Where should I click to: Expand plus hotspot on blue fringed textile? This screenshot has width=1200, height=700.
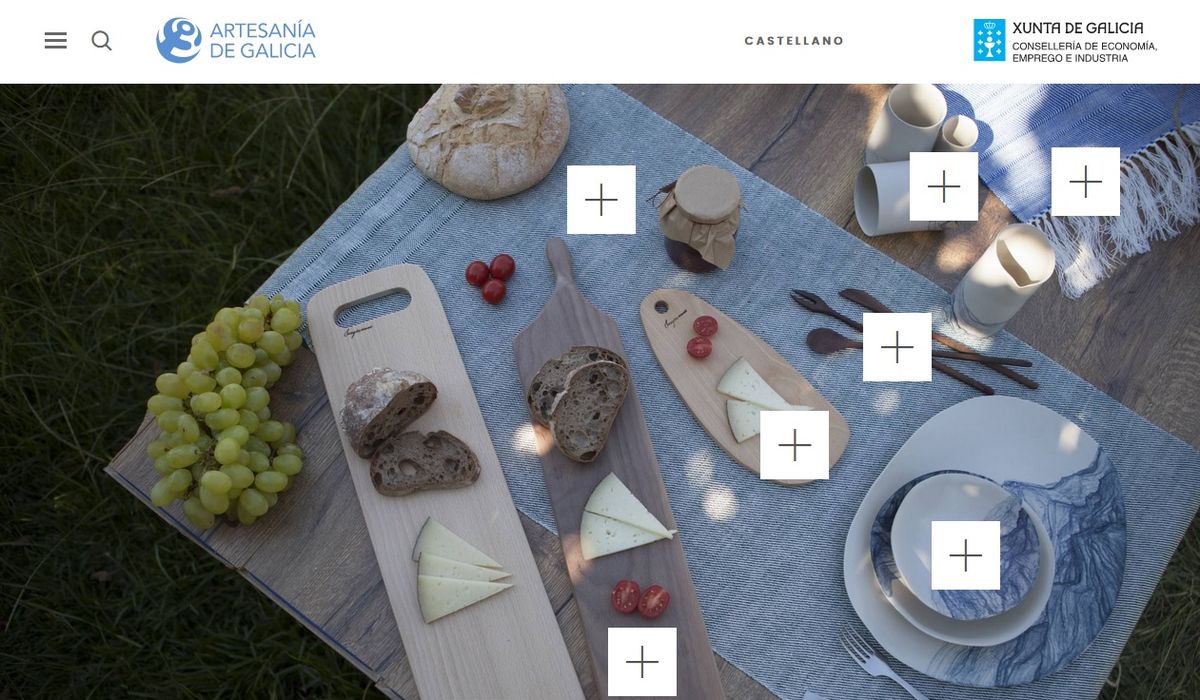(x=1085, y=182)
